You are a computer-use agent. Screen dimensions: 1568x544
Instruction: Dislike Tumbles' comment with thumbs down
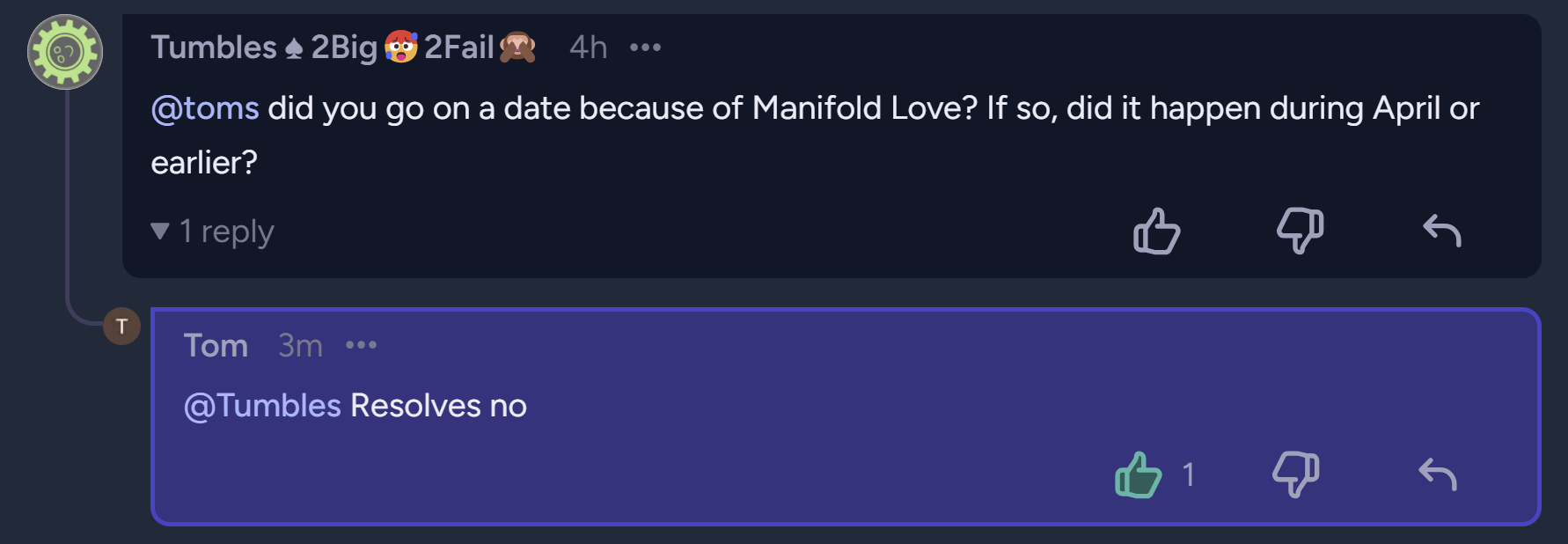[1300, 232]
